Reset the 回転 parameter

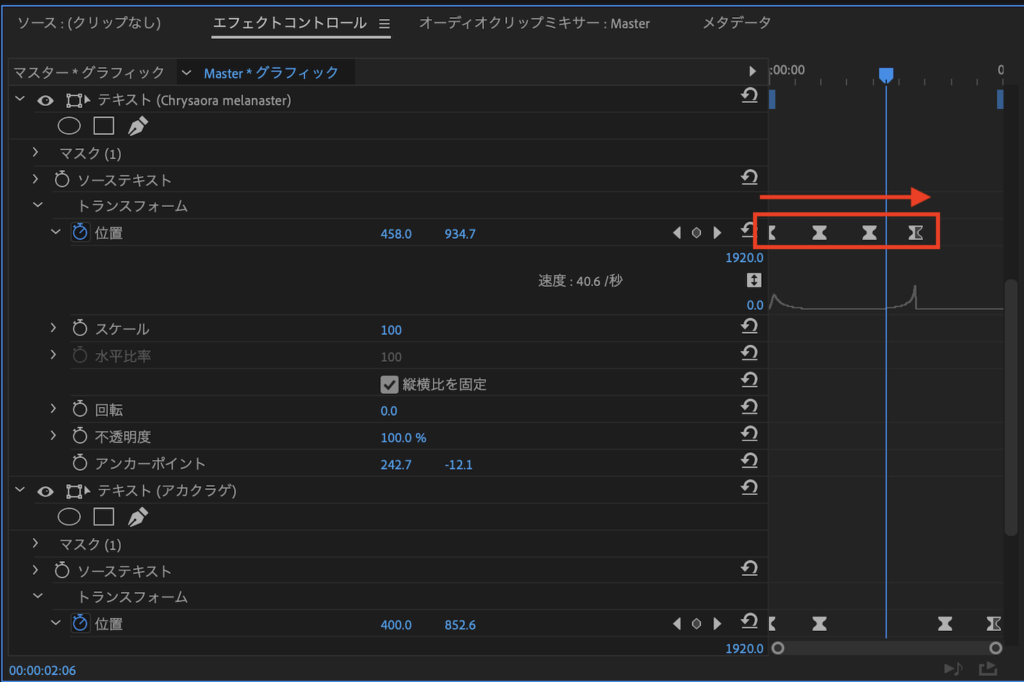tap(749, 407)
